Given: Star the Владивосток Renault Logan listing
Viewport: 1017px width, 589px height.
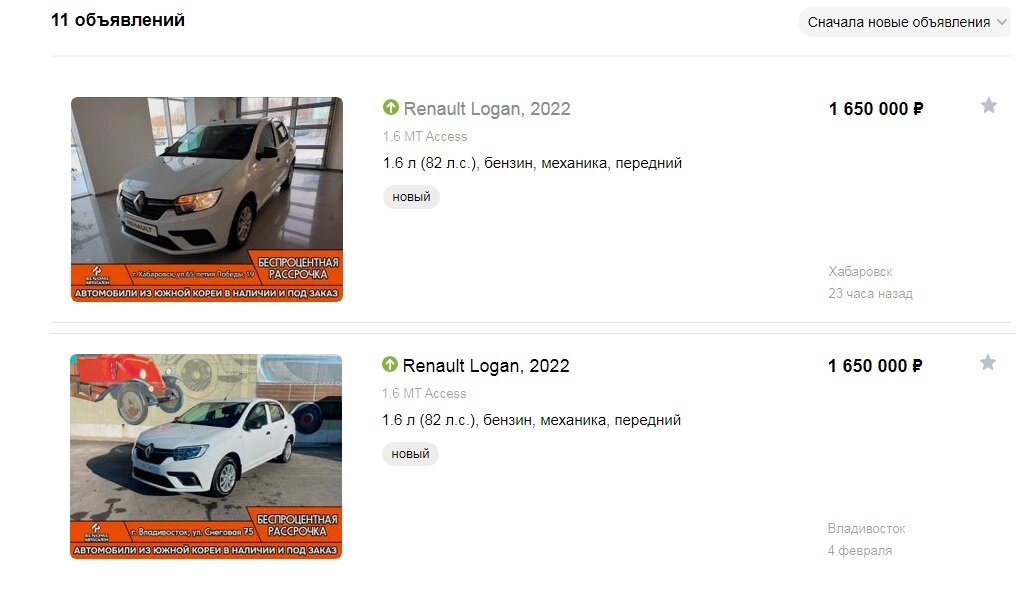Looking at the screenshot, I should click(x=988, y=362).
